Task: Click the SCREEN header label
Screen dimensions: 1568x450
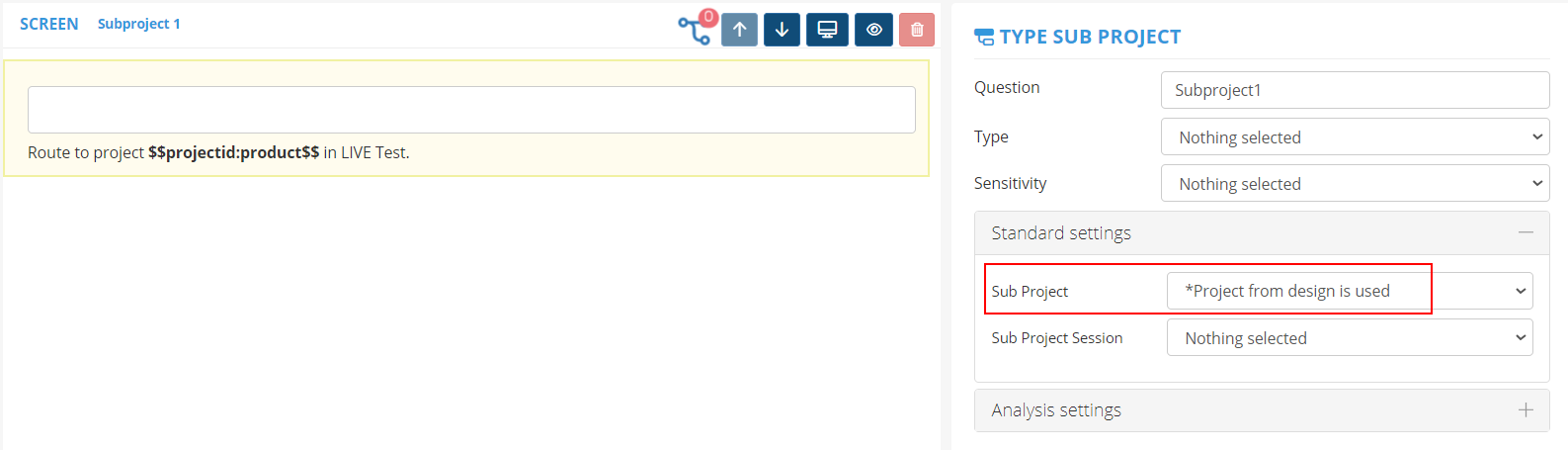Action: 48,24
